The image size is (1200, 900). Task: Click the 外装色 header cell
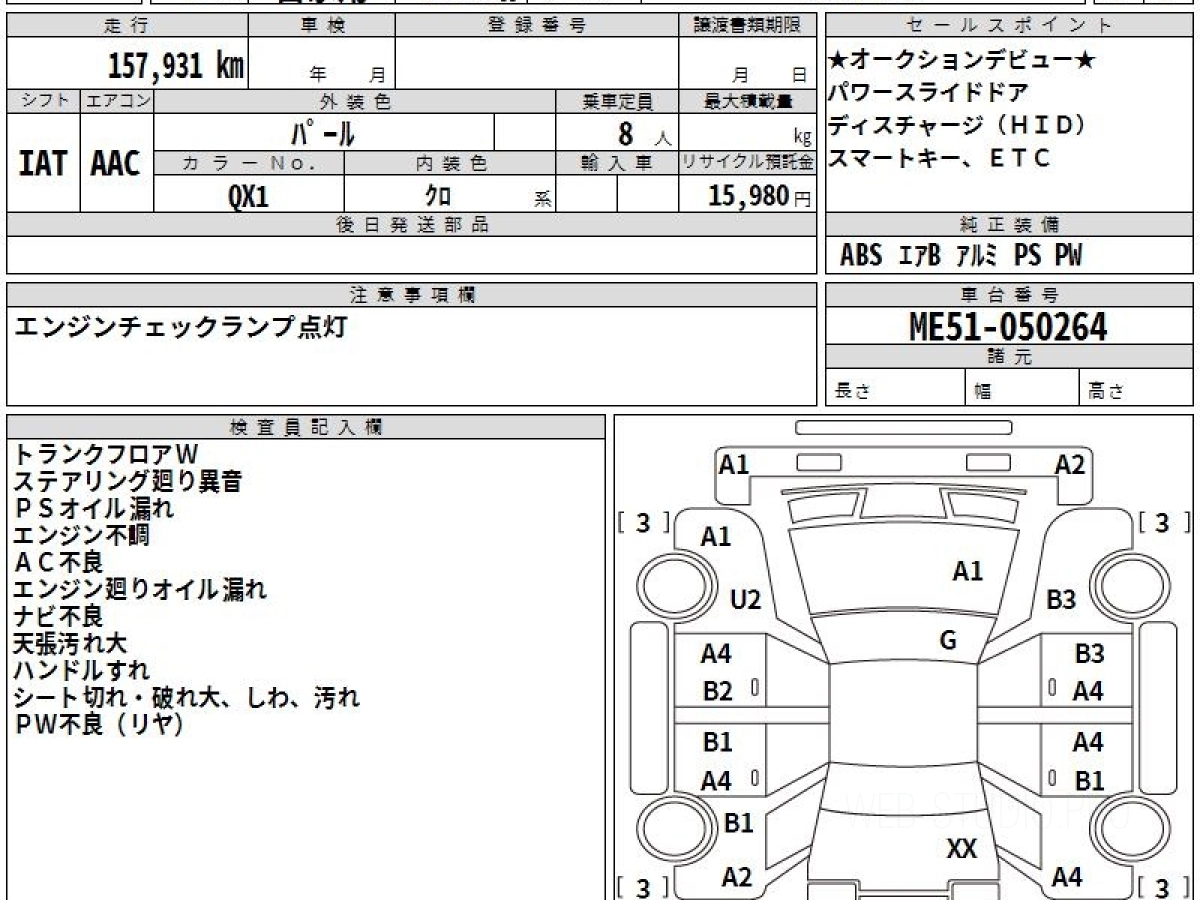click(x=355, y=101)
